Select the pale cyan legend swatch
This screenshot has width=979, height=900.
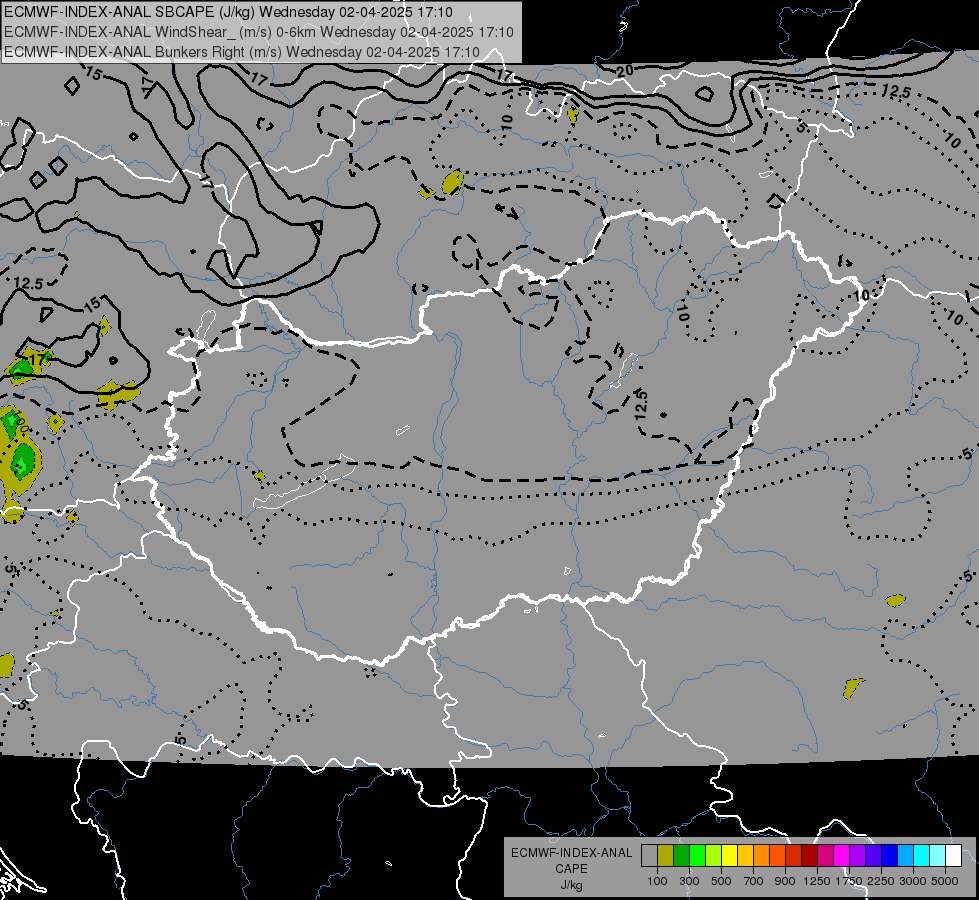click(x=938, y=856)
